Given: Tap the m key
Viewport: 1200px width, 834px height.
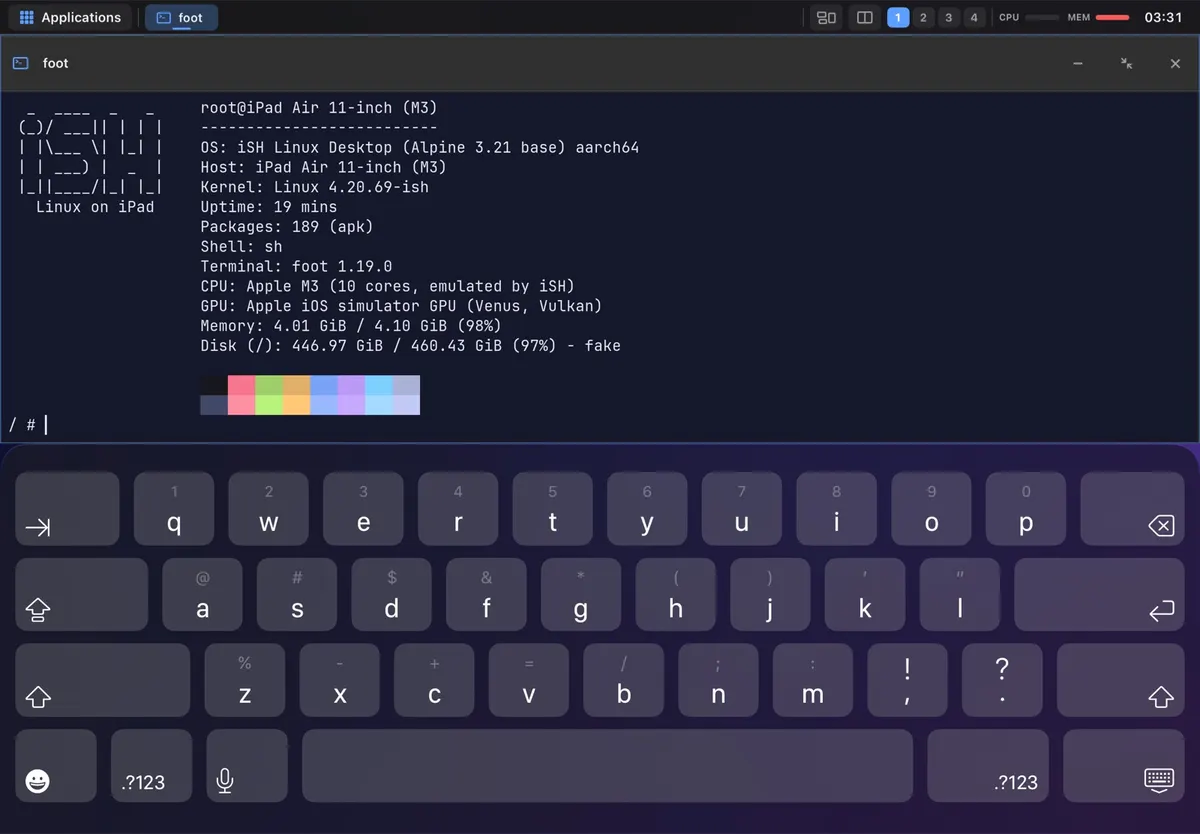Looking at the screenshot, I should tap(813, 680).
